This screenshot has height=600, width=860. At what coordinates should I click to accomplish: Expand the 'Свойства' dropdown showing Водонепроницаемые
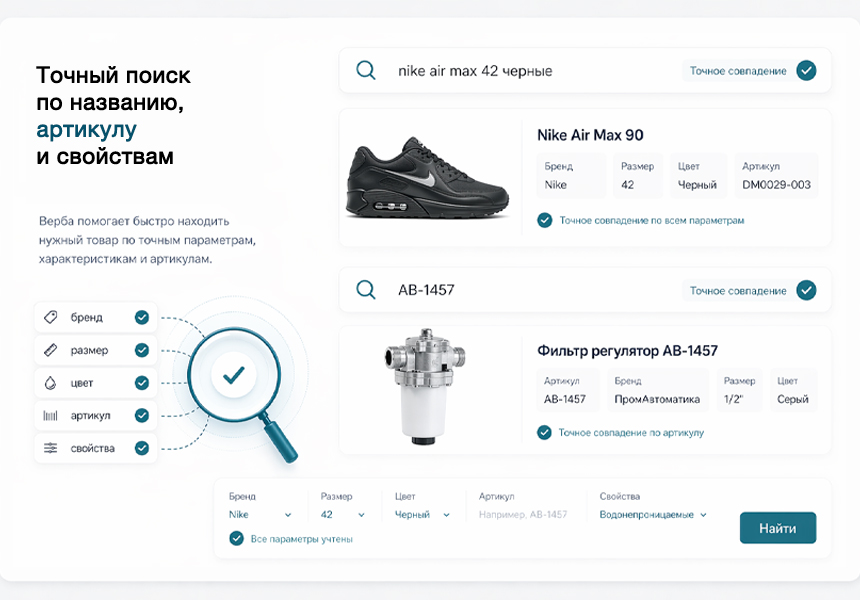[x=653, y=514]
